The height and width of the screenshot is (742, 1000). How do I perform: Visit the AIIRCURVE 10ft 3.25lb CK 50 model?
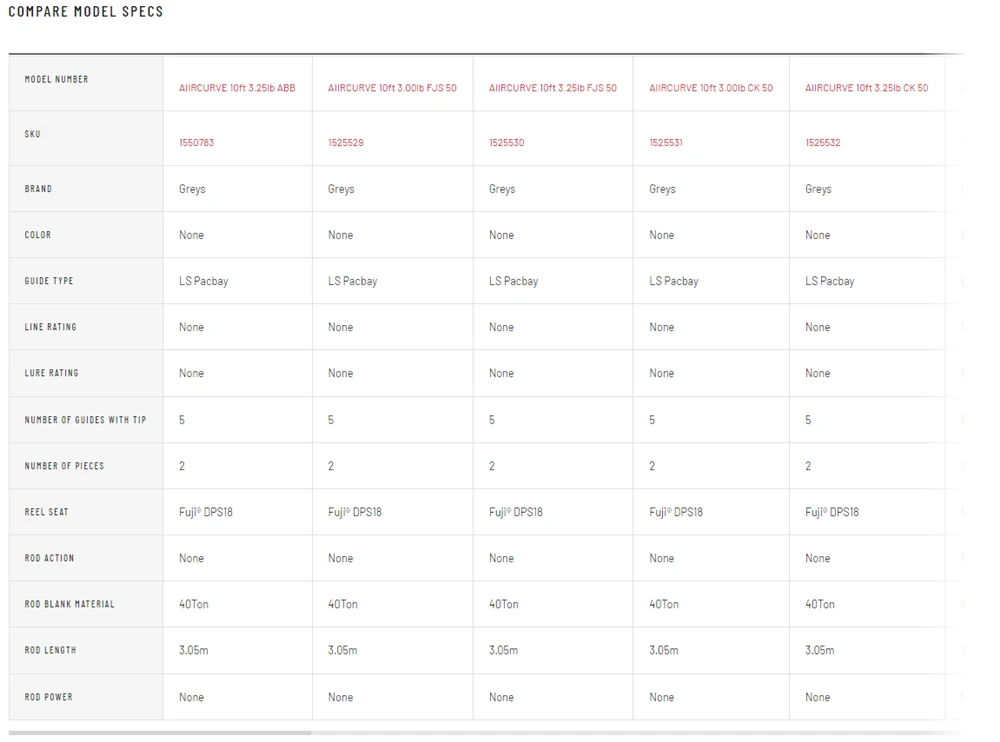(x=866, y=88)
